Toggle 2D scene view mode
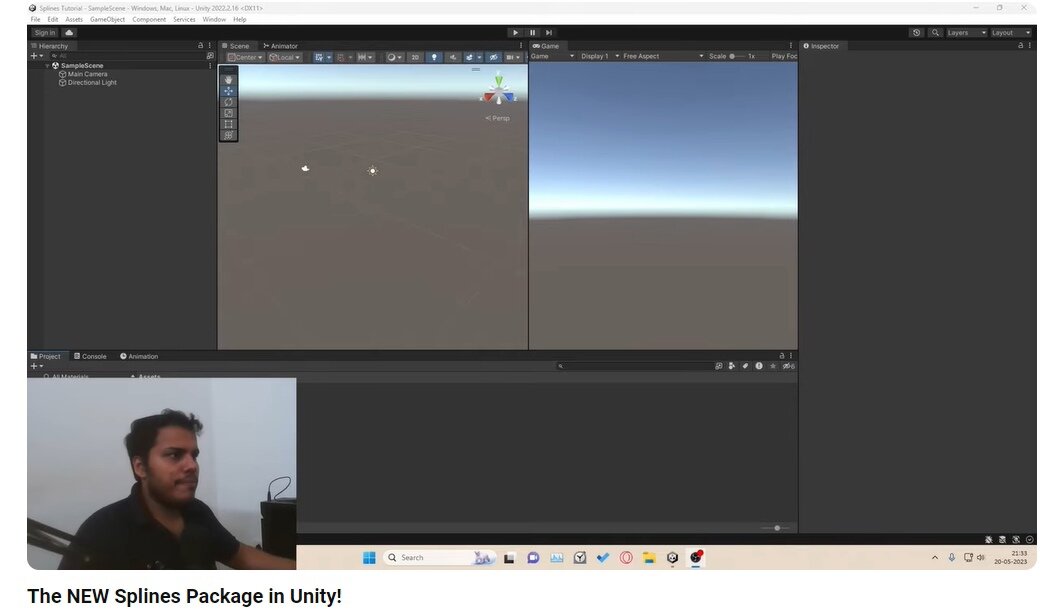Screen dimensions: 1050x613 tap(415, 57)
